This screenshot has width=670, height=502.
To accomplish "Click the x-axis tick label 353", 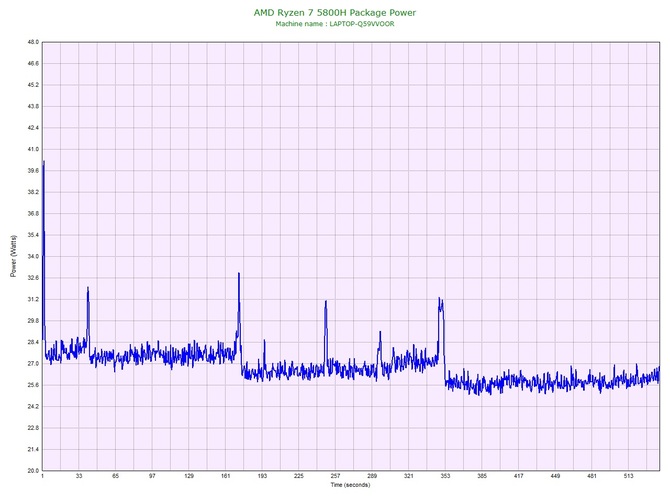I will coord(445,476).
